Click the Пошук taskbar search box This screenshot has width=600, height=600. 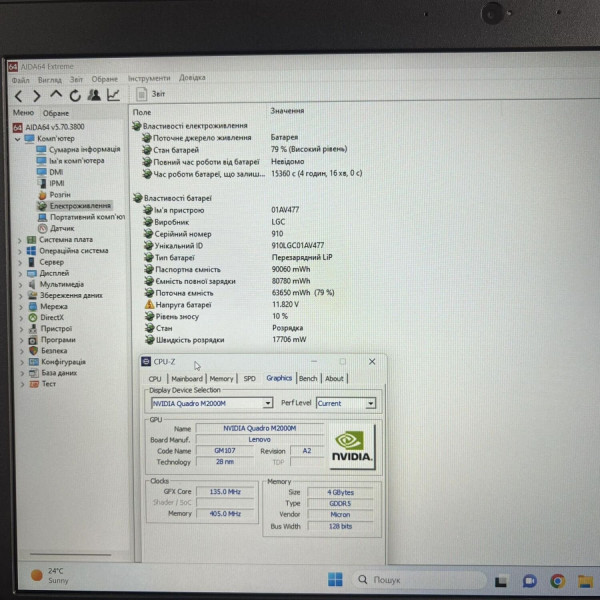tap(419, 580)
